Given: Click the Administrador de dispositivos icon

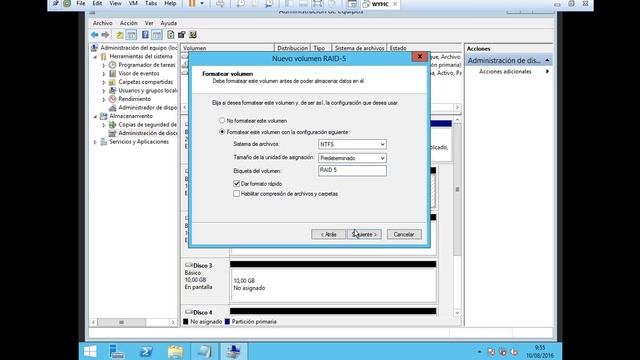Looking at the screenshot, I should click(x=113, y=108).
